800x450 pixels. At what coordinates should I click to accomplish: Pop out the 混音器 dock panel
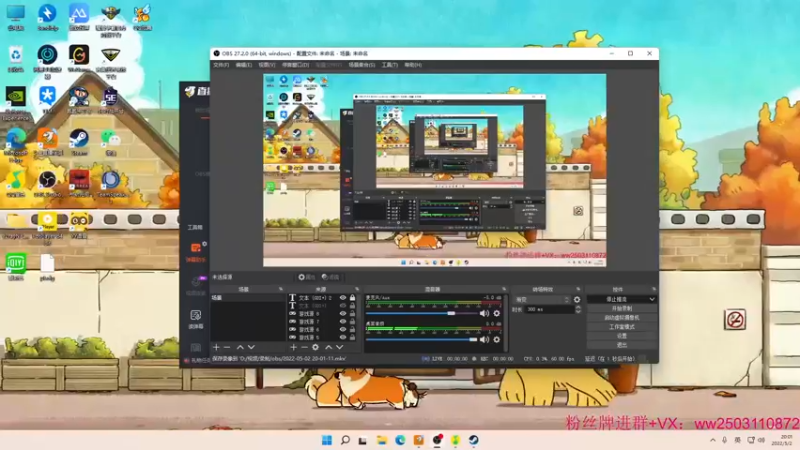click(x=504, y=289)
